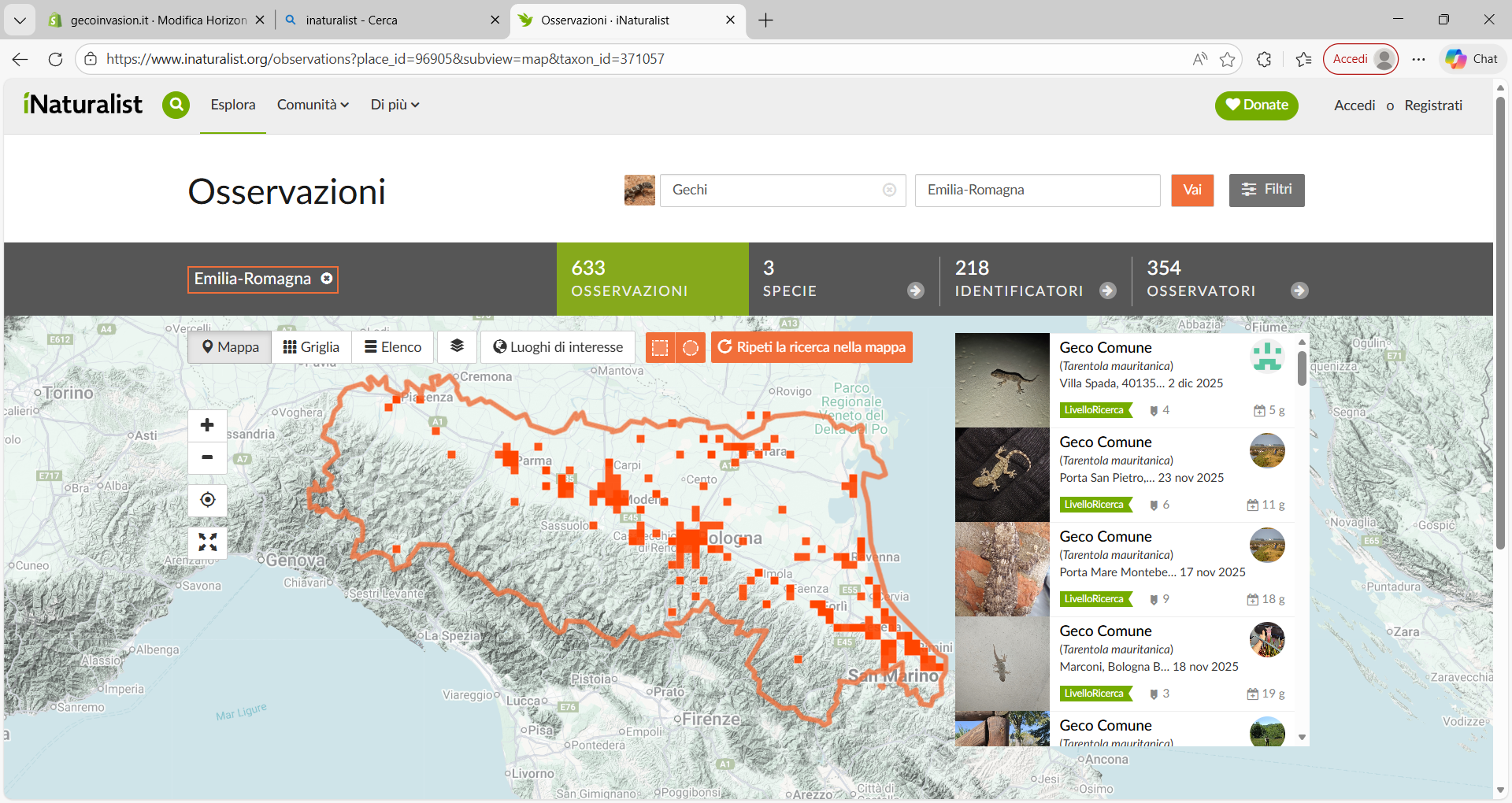Zoom in on the map
This screenshot has height=803, width=1512.
(x=207, y=425)
